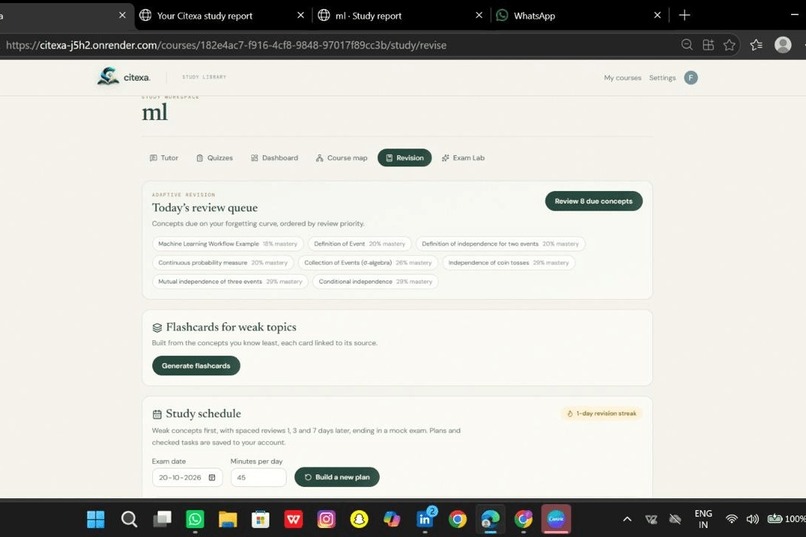Open Copilot from the taskbar

[392, 519]
